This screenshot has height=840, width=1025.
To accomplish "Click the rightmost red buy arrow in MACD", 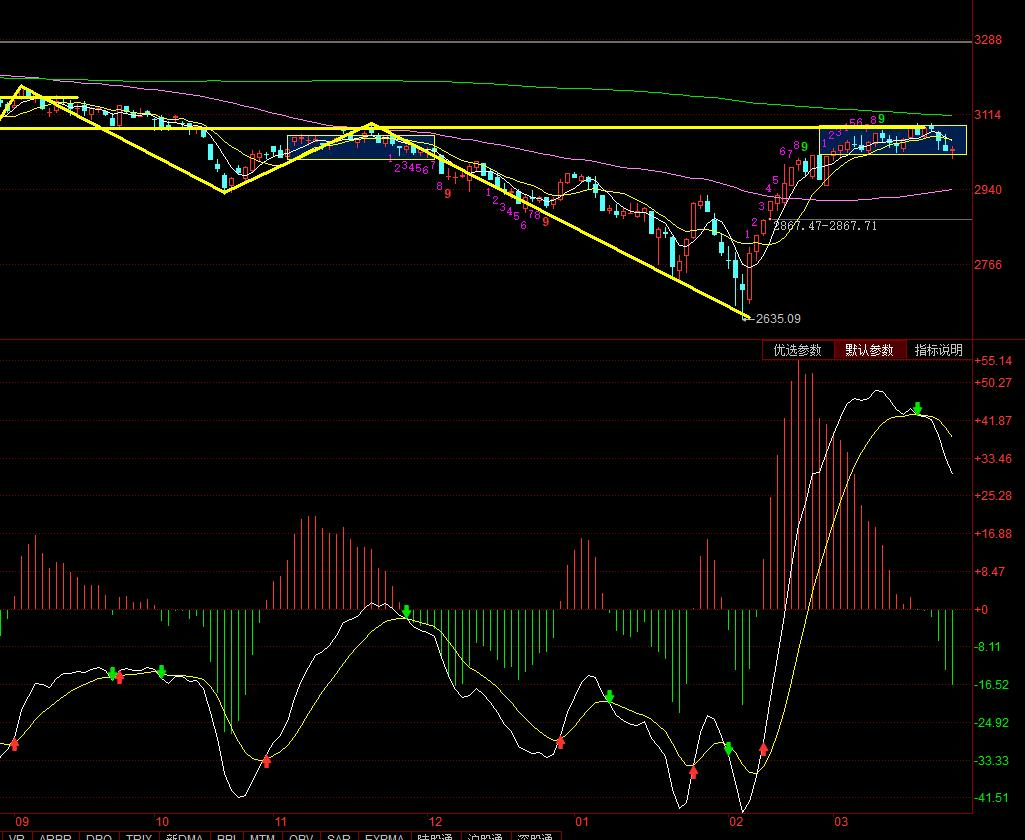I will 764,748.
